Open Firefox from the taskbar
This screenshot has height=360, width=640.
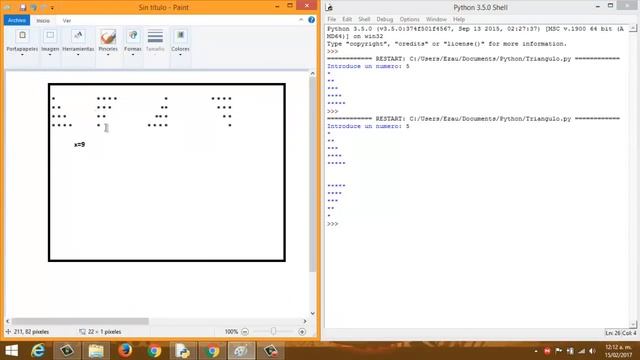tap(125, 351)
